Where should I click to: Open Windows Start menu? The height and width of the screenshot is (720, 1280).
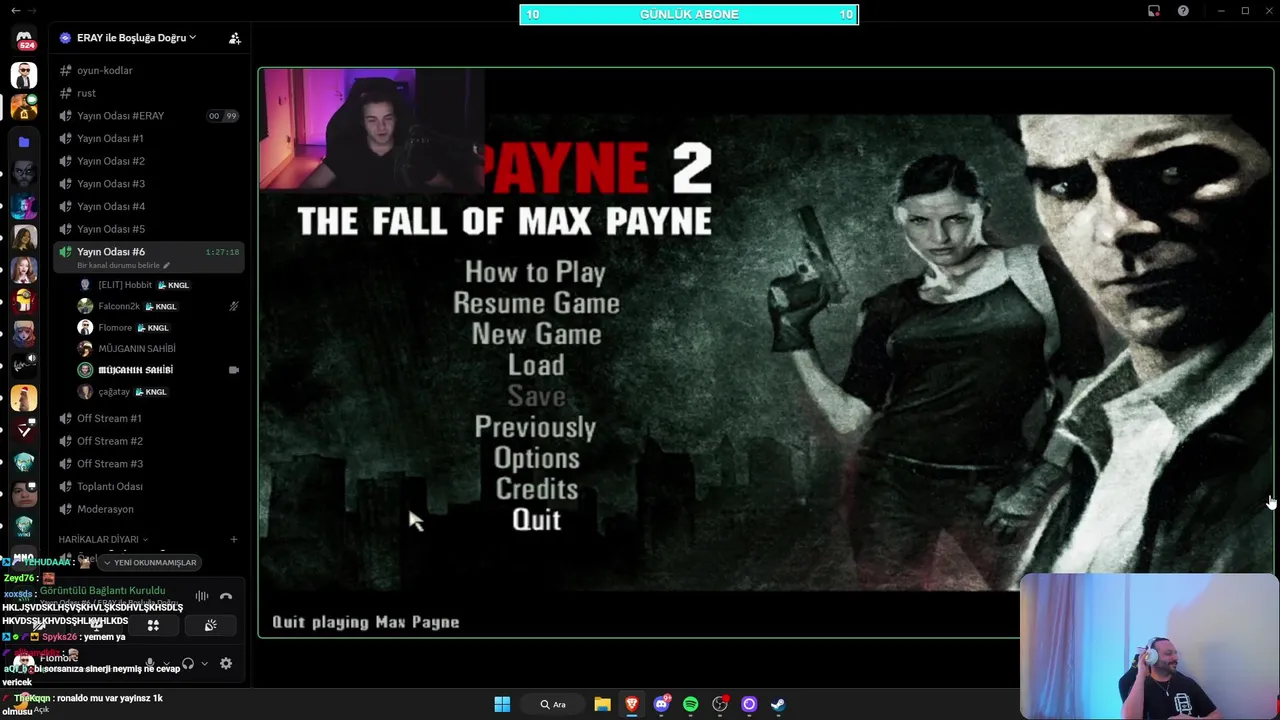[x=502, y=704]
